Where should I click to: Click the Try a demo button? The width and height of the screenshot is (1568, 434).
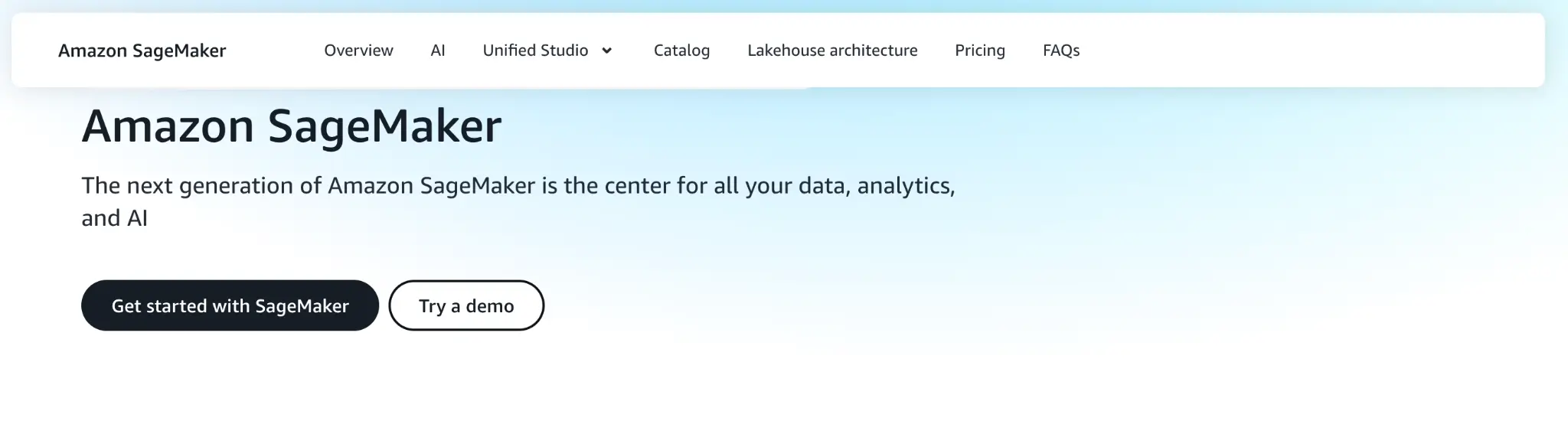[x=466, y=305]
